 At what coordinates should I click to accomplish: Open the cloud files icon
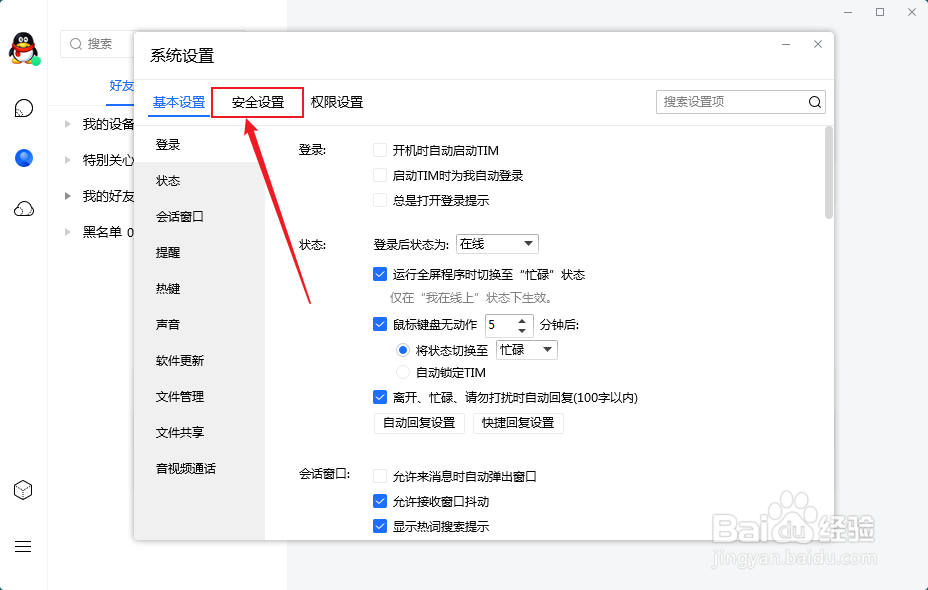click(x=24, y=208)
